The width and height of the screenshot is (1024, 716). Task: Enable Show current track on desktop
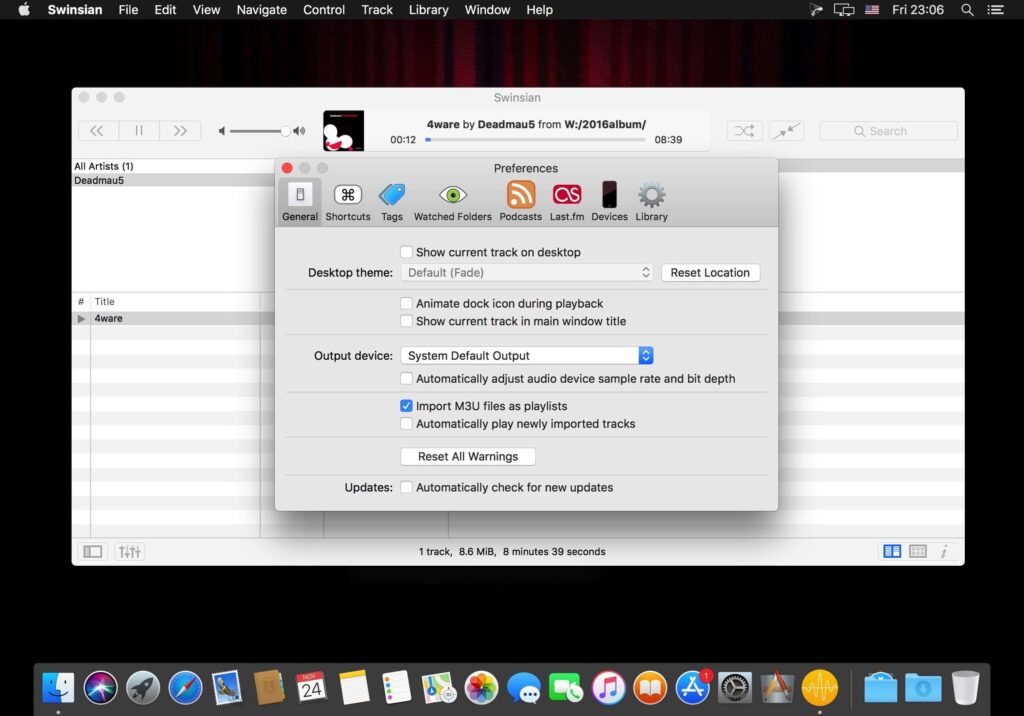406,253
